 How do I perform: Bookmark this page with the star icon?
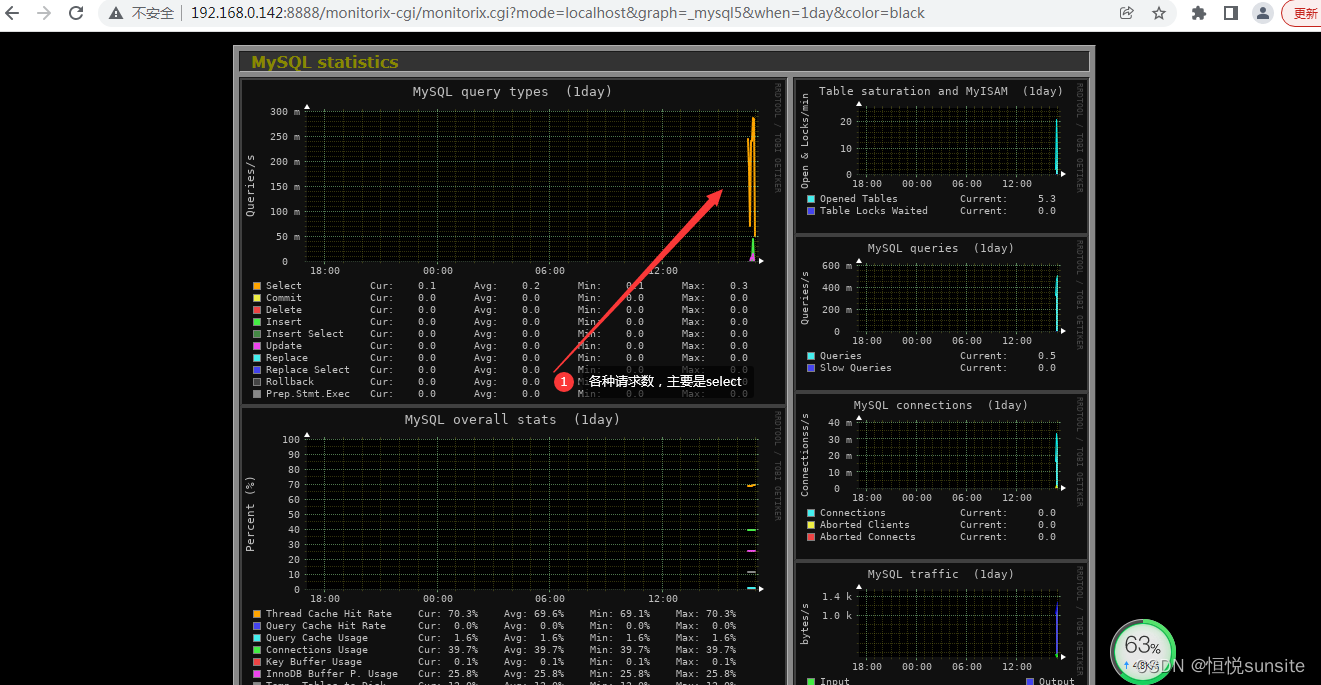[x=1159, y=13]
